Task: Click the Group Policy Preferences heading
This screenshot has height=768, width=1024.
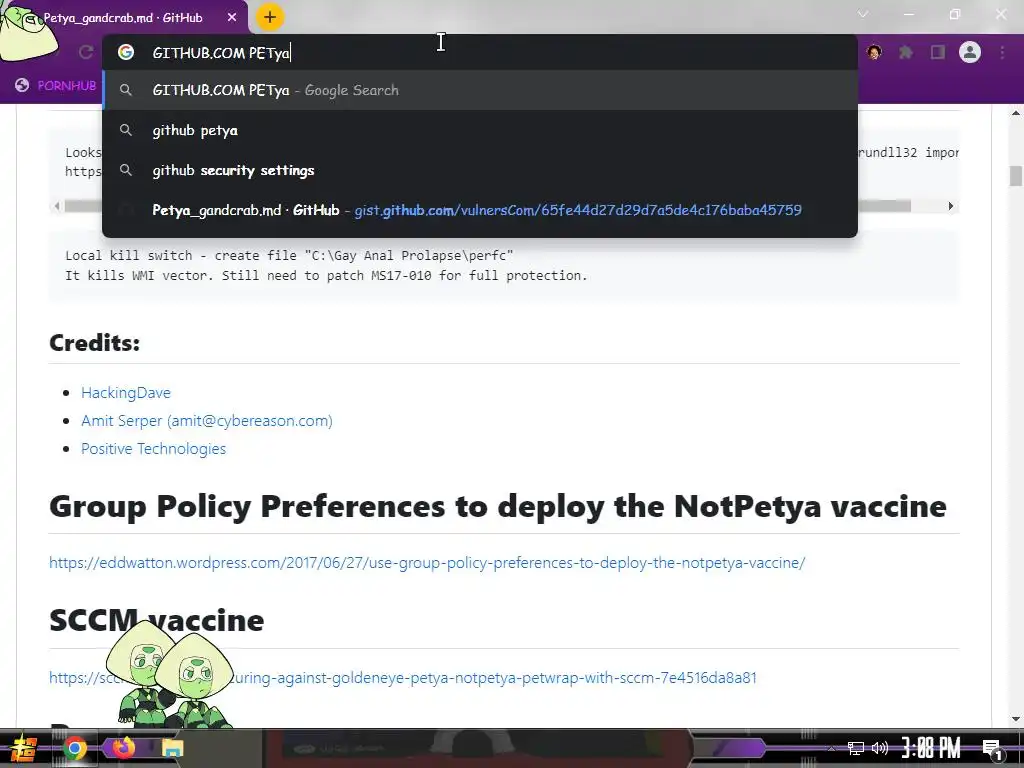Action: [x=498, y=506]
